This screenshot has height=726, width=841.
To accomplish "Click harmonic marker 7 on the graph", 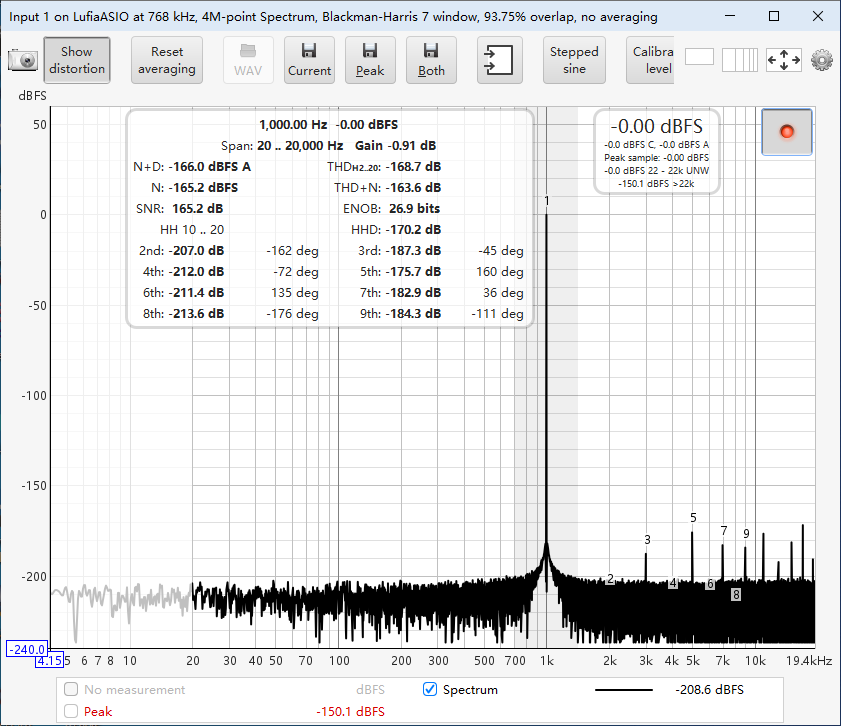I will 724,531.
